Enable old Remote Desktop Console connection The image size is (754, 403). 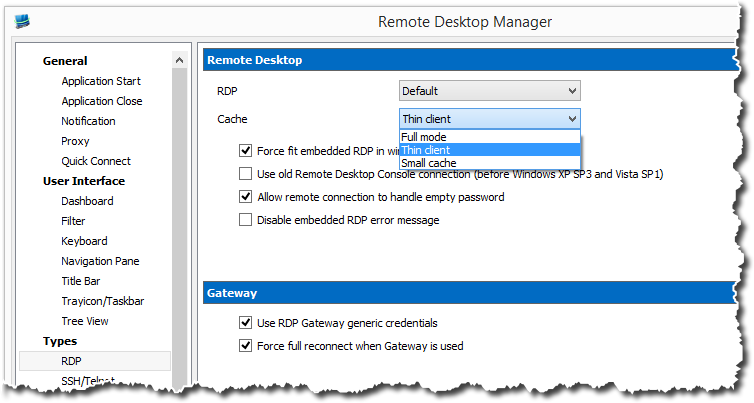click(246, 174)
